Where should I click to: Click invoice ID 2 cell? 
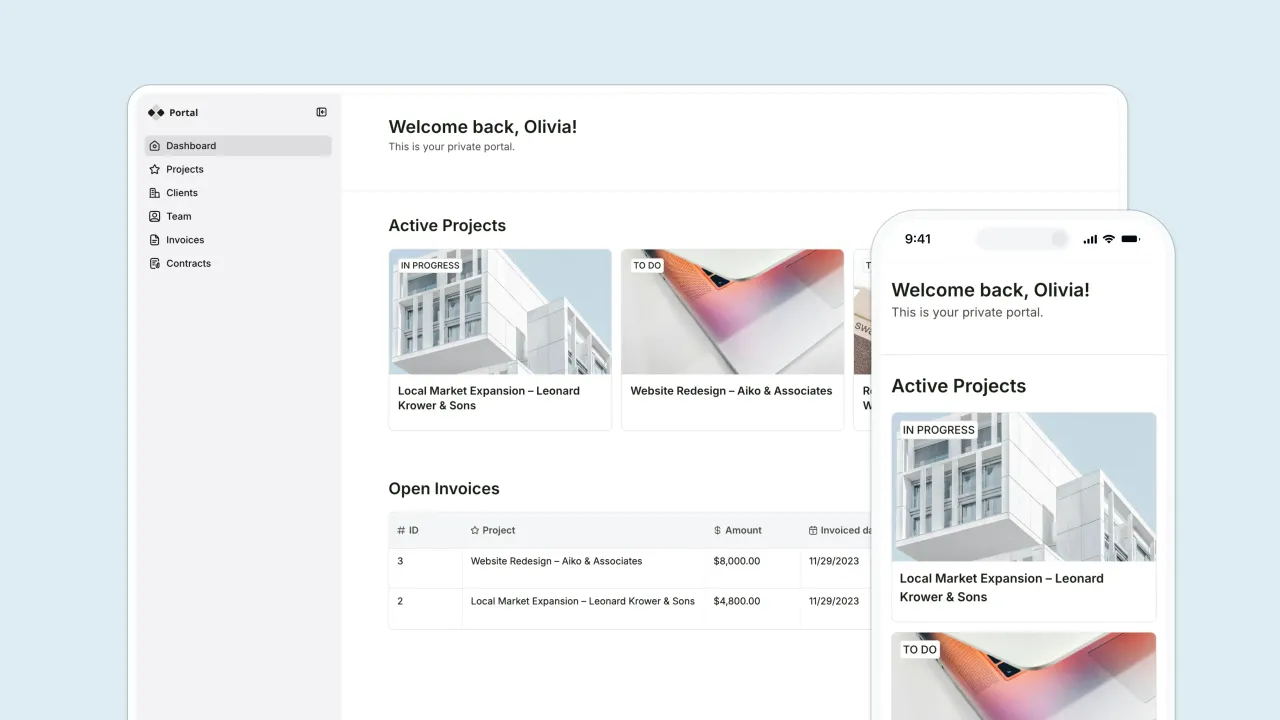[x=425, y=608]
